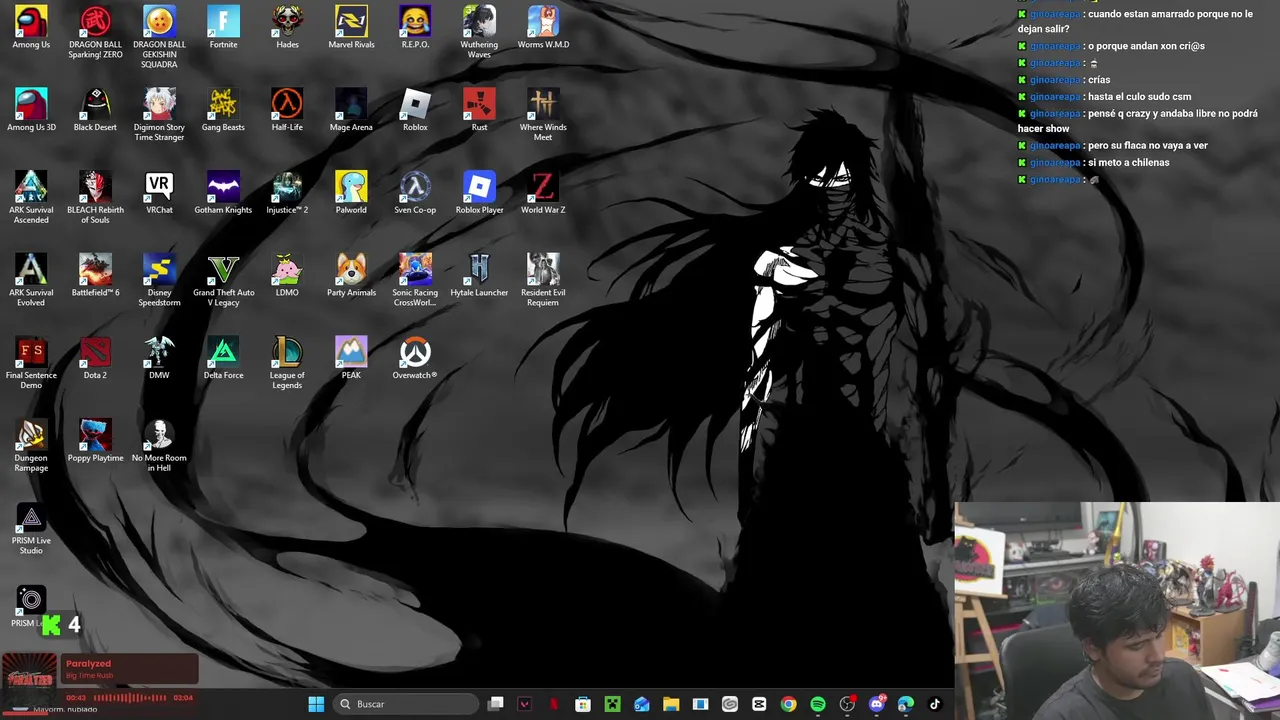Open No More Room in Hell shortcut
Viewport: 1280px width, 720px height.
(x=159, y=447)
